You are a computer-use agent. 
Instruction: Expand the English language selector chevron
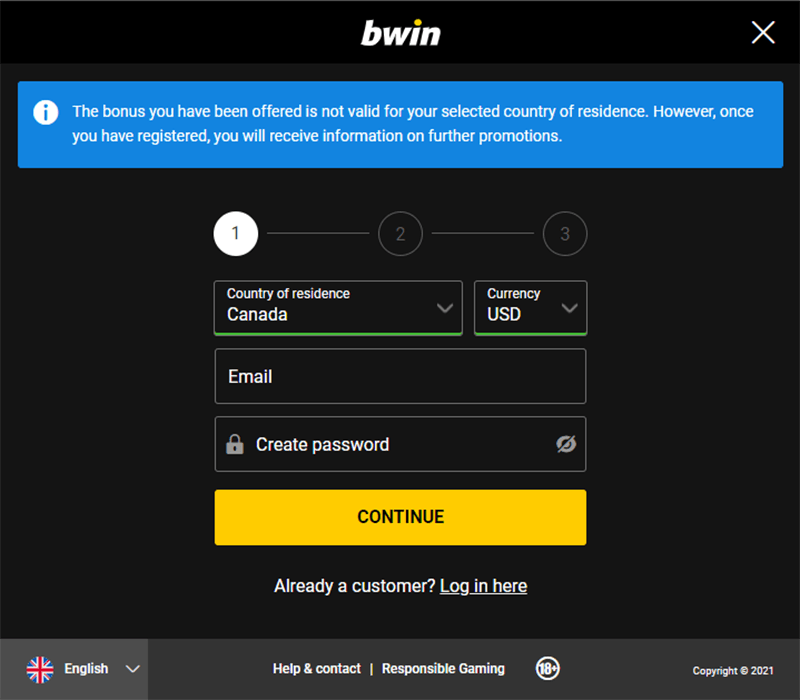point(131,668)
